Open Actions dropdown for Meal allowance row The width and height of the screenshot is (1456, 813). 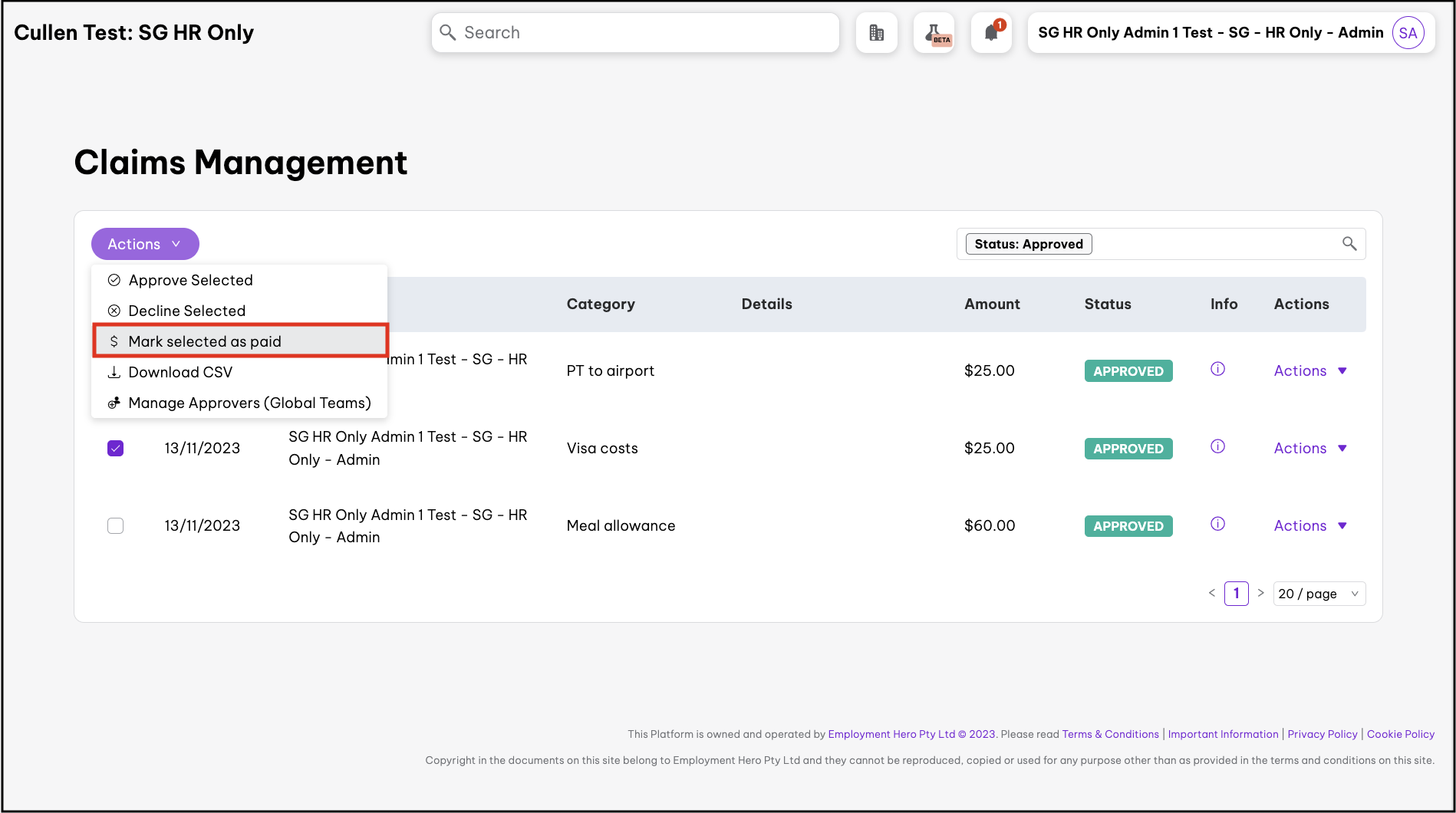click(1309, 526)
